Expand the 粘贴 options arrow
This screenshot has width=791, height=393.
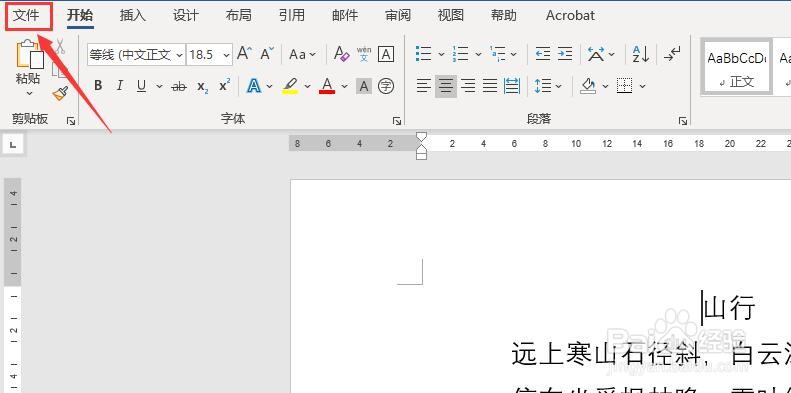(x=29, y=93)
